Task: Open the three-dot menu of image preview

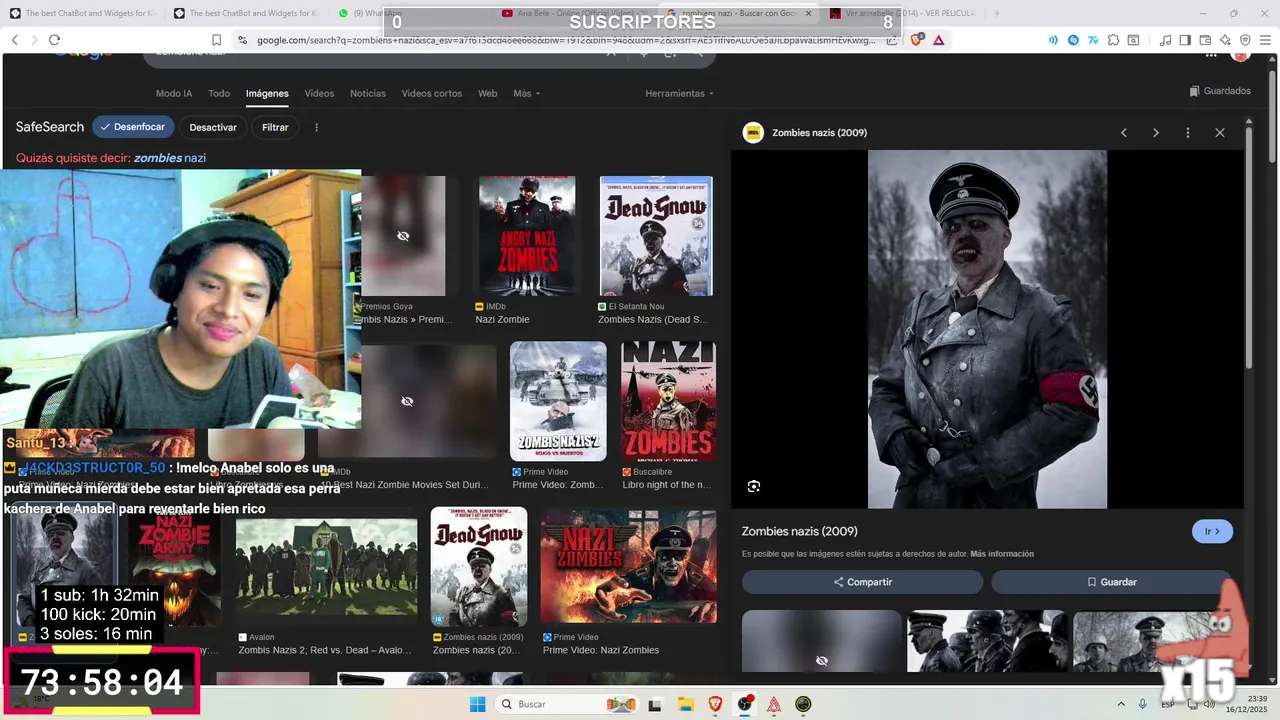Action: click(1188, 133)
